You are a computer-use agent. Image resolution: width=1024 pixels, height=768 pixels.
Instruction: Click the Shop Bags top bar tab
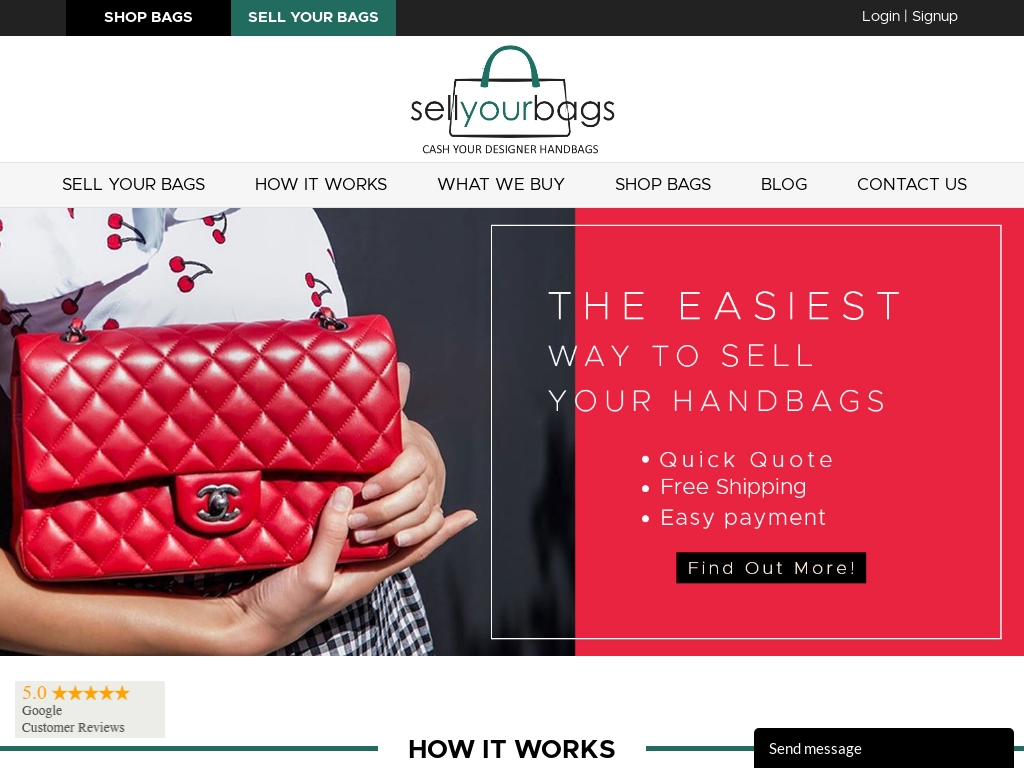pos(148,18)
